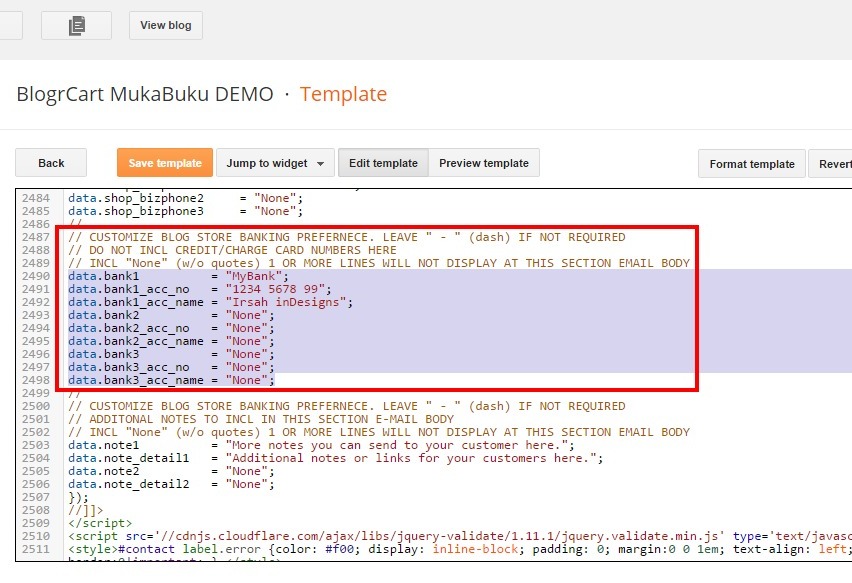Viewport: 852px width, 583px height.
Task: Click the posts pages icon button
Action: tap(77, 26)
